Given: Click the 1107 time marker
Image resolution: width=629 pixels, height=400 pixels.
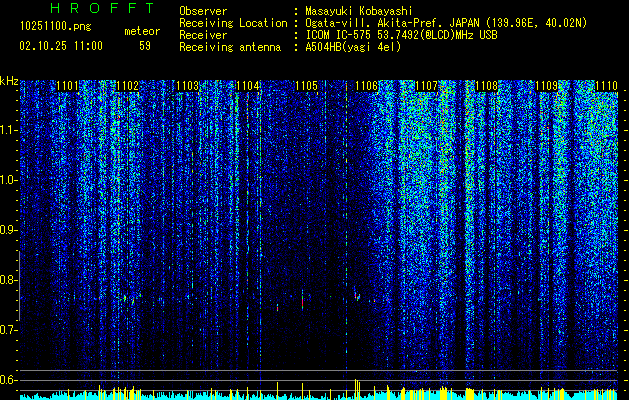Looking at the screenshot, I should (426, 86).
